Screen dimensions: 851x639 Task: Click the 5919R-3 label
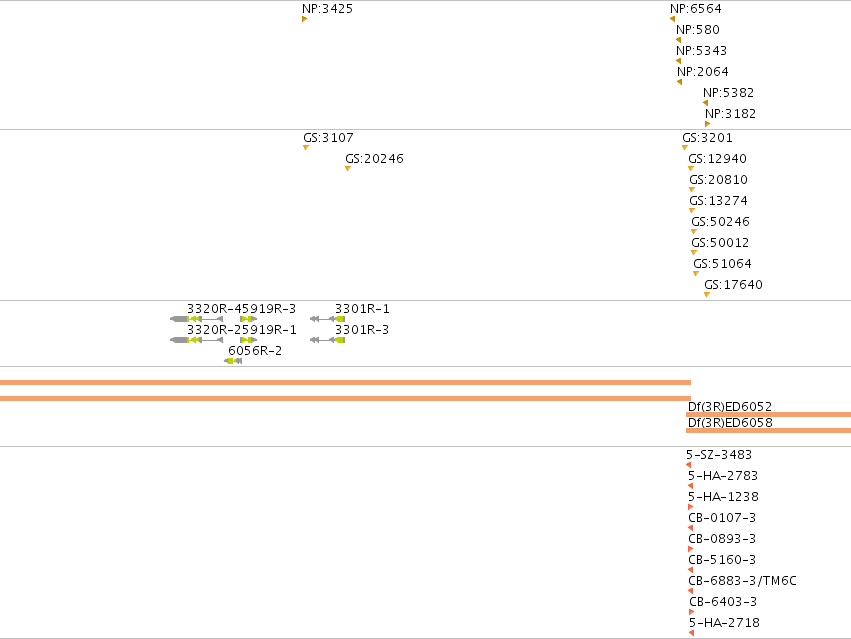coord(268,309)
